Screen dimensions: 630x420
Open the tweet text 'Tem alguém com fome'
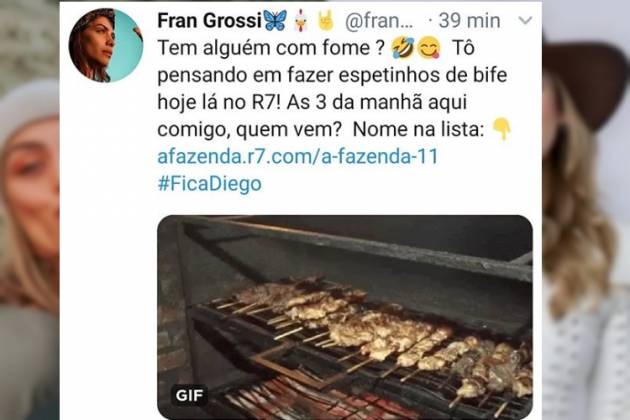(268, 48)
